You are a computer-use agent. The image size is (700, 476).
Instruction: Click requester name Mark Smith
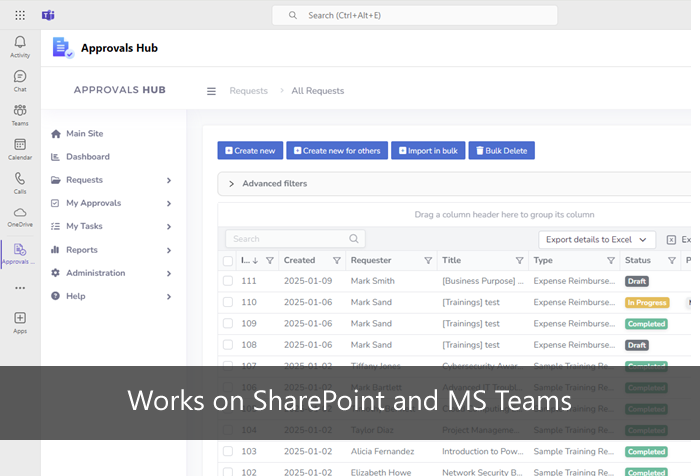click(372, 281)
